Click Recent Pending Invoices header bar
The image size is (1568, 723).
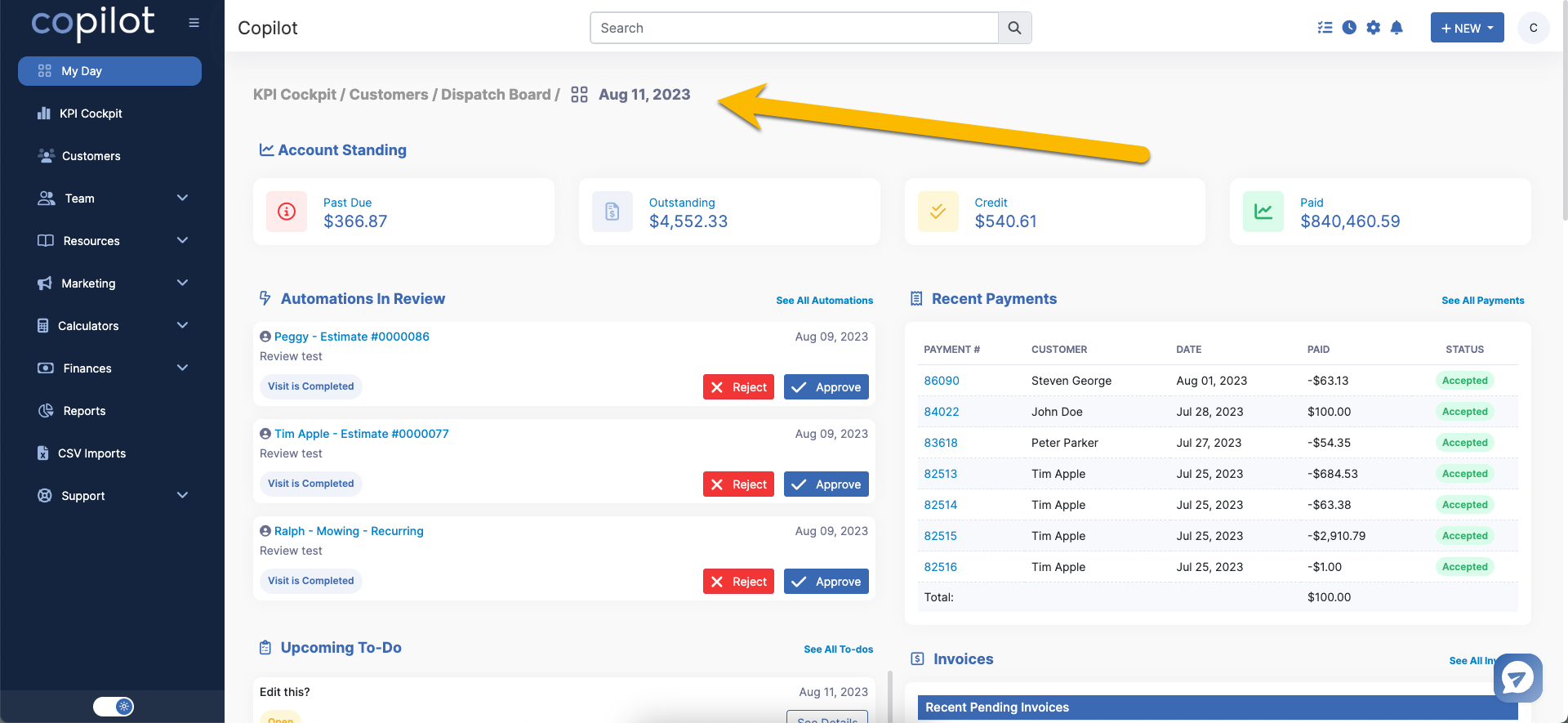1218,707
